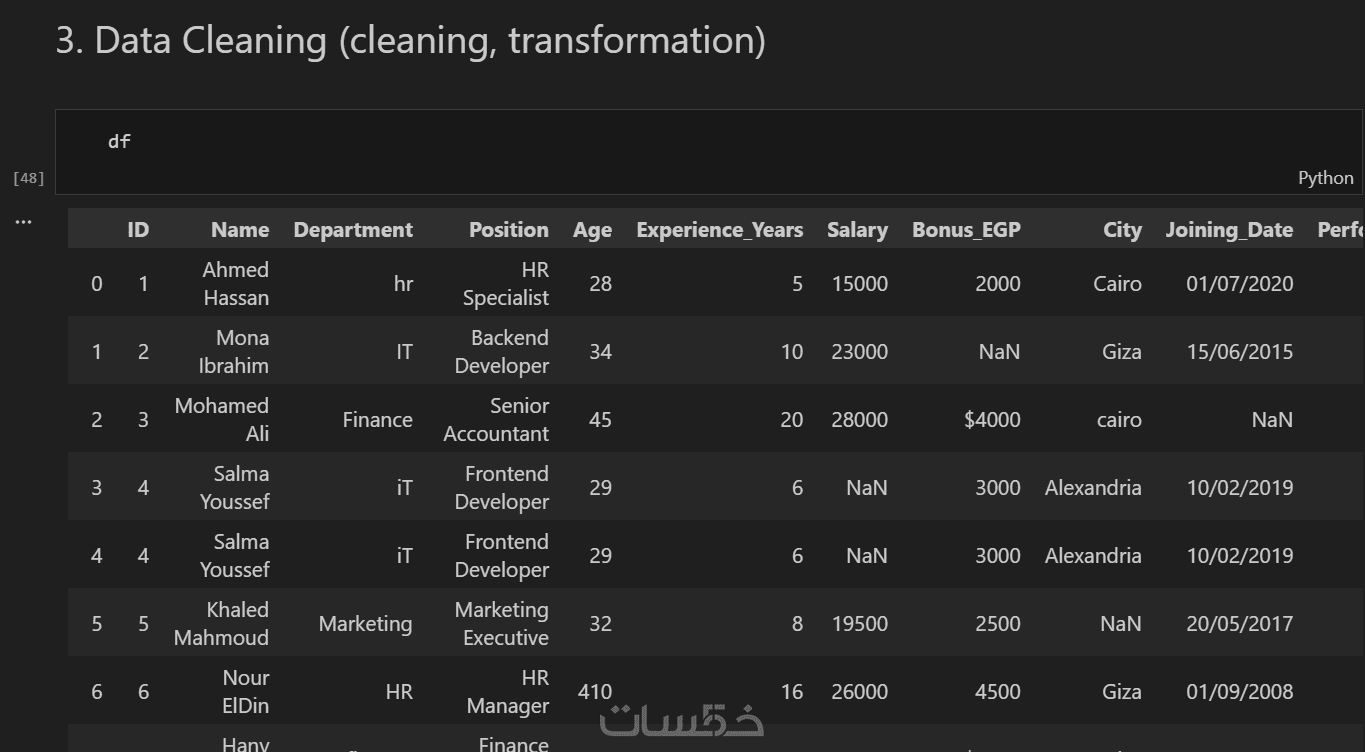Click the Joining_Date column header
Screen dimensions: 1365x752
pos(1229,230)
